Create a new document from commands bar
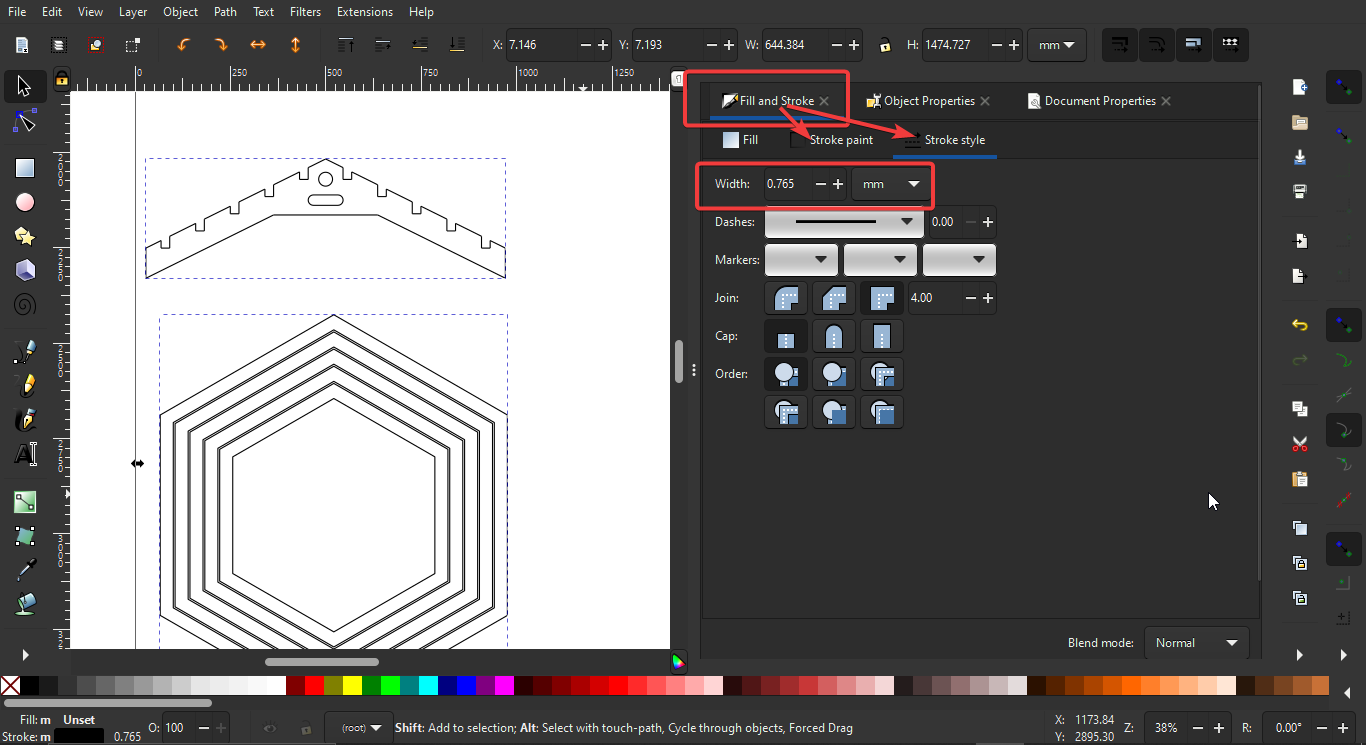1366x745 pixels. coord(1299,87)
